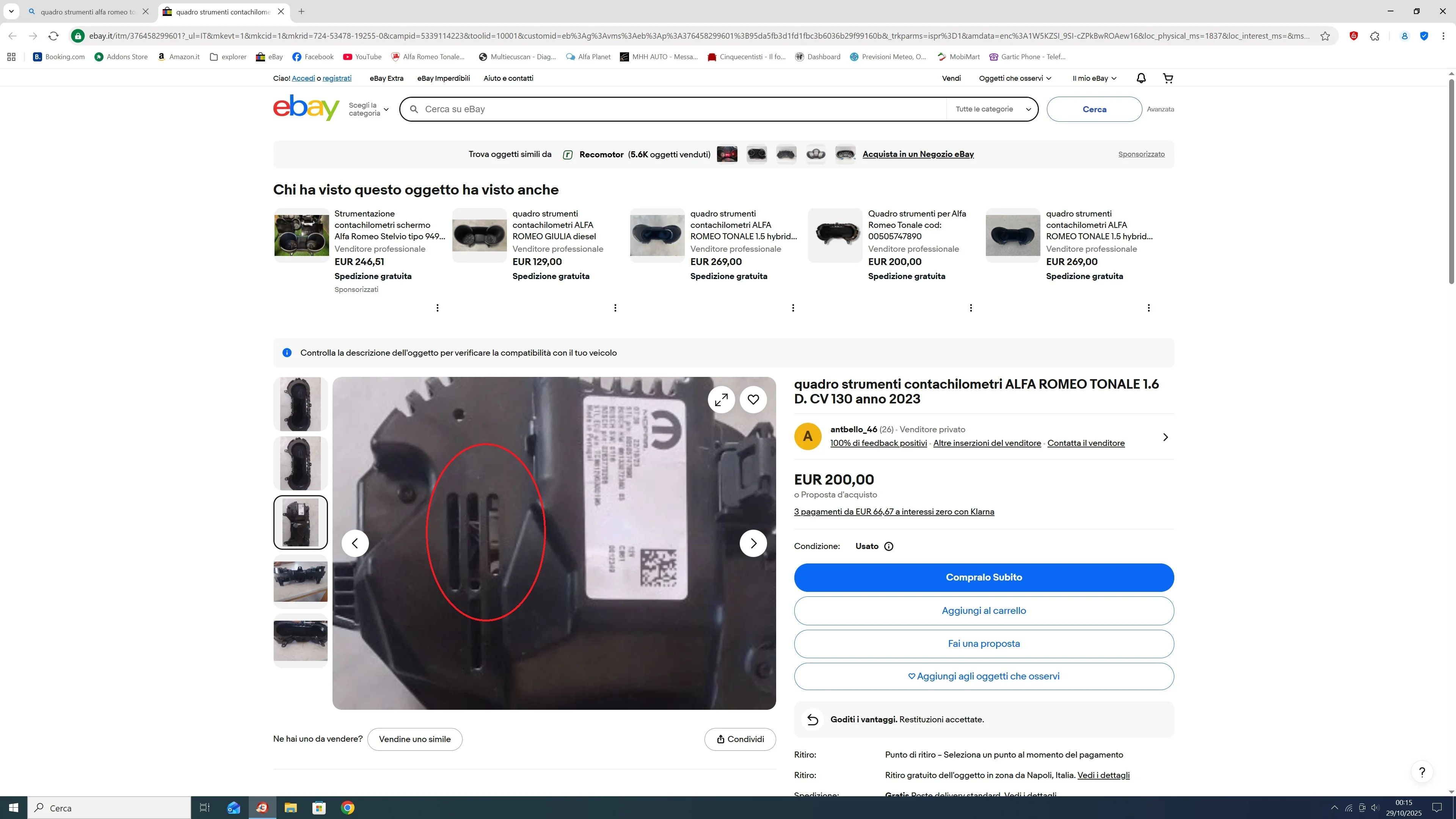Click Aggiungi agli oggetti che osservi
The height and width of the screenshot is (819, 1456).
[984, 676]
